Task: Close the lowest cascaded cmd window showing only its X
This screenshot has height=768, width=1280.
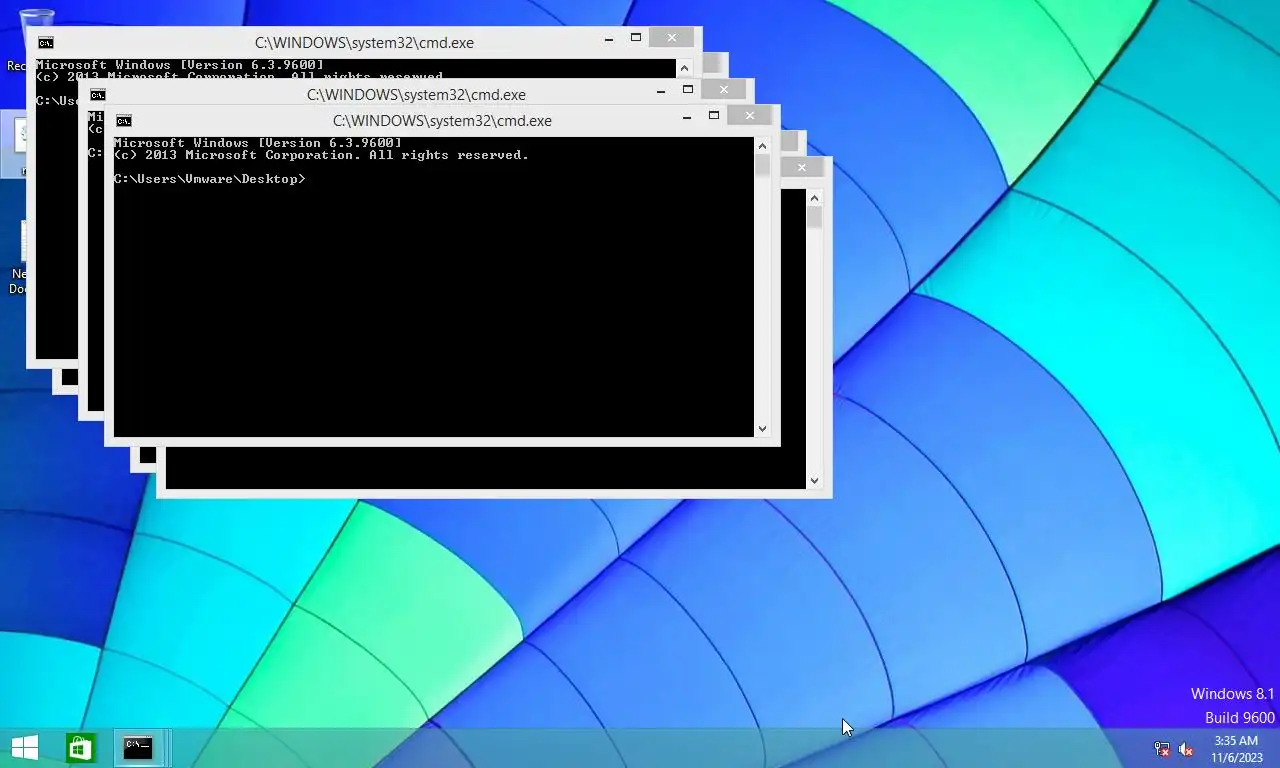Action: [802, 168]
